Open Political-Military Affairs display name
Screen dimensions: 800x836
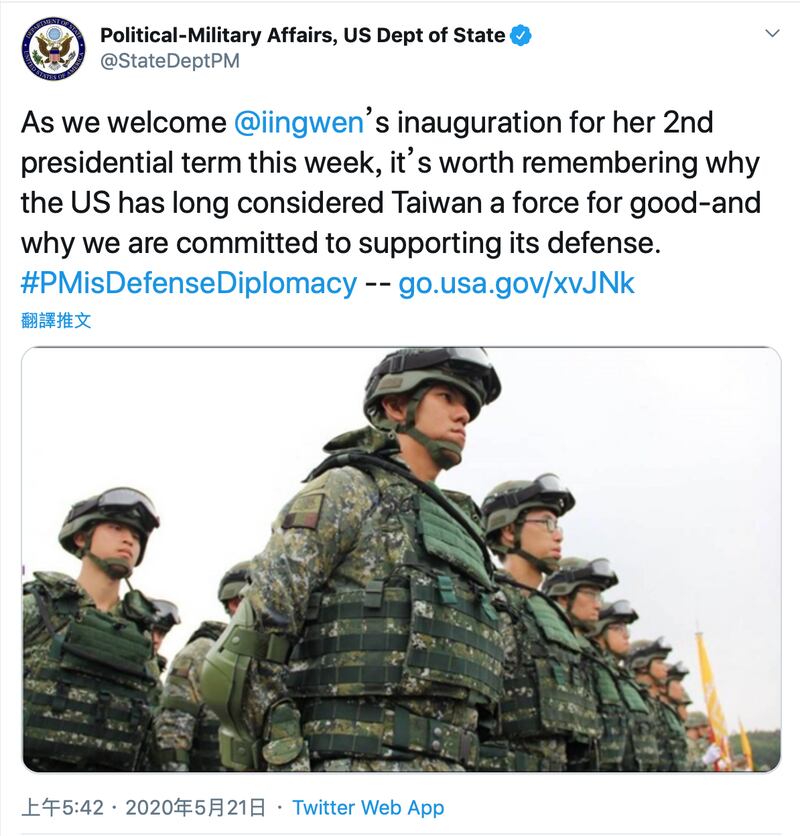pos(302,36)
